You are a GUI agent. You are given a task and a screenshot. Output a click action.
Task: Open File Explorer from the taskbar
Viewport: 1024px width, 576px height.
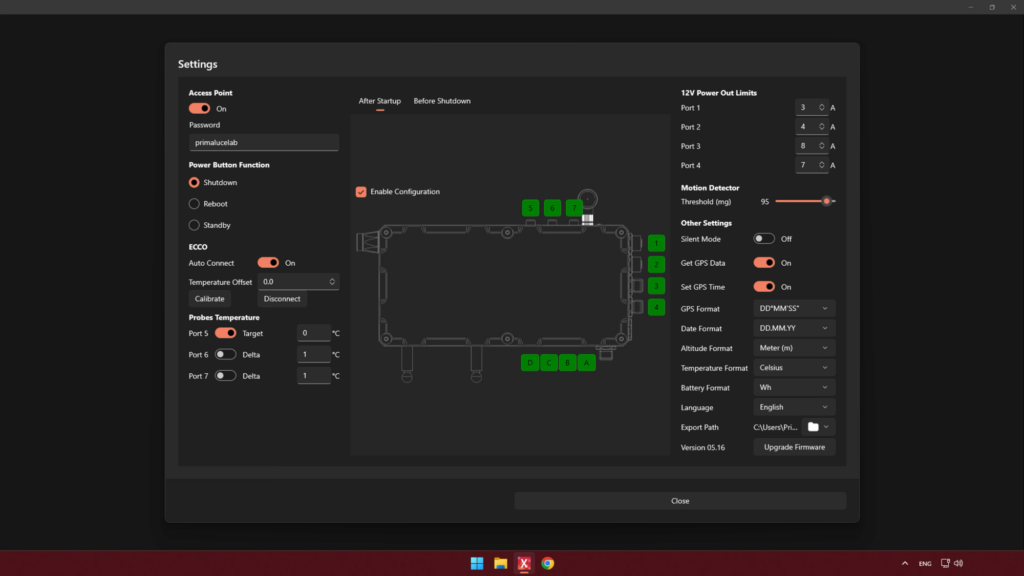[x=500, y=563]
